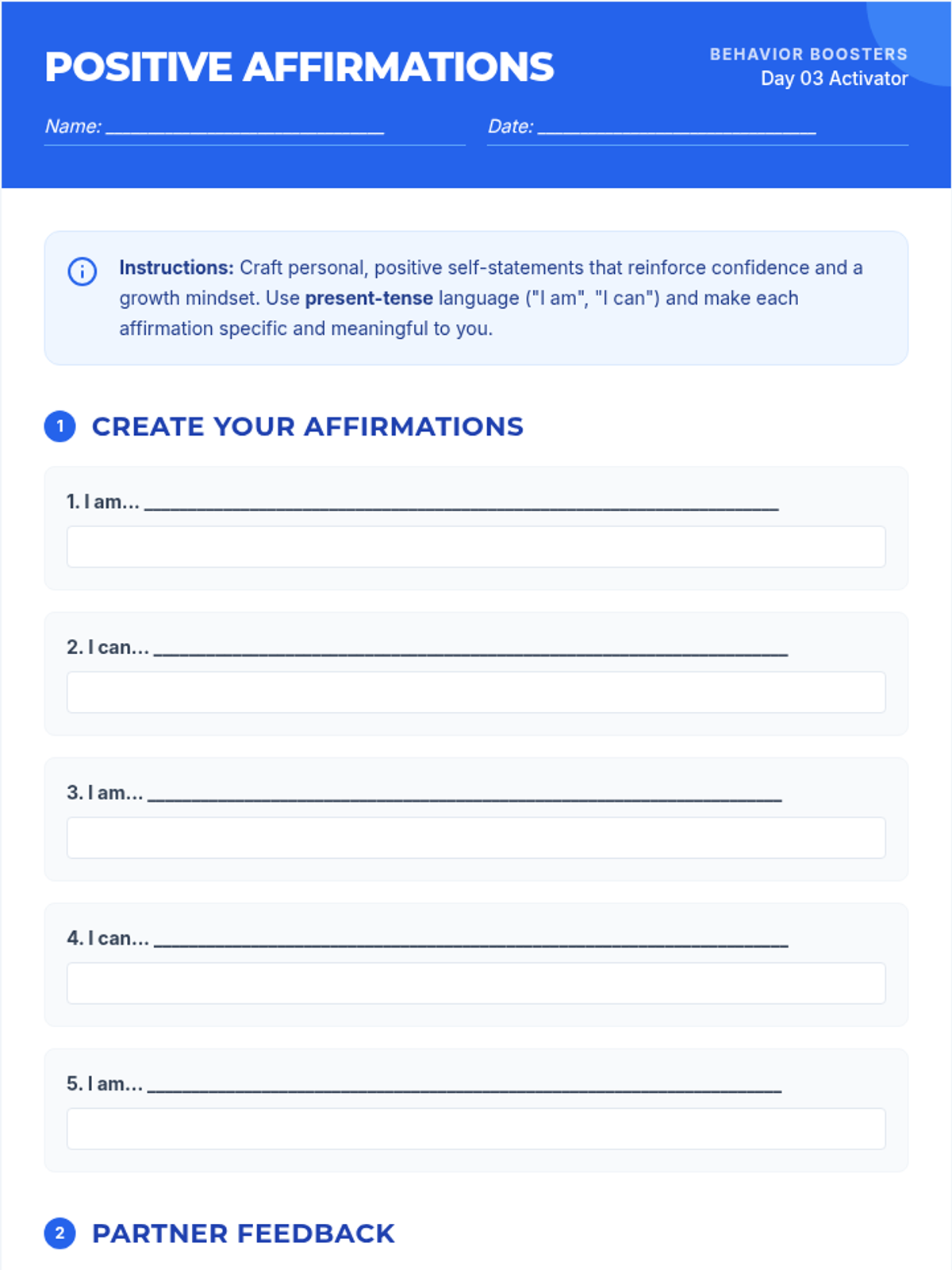The image size is (952, 1270).
Task: Click the '4. I can...' prompt label
Action: tap(108, 938)
